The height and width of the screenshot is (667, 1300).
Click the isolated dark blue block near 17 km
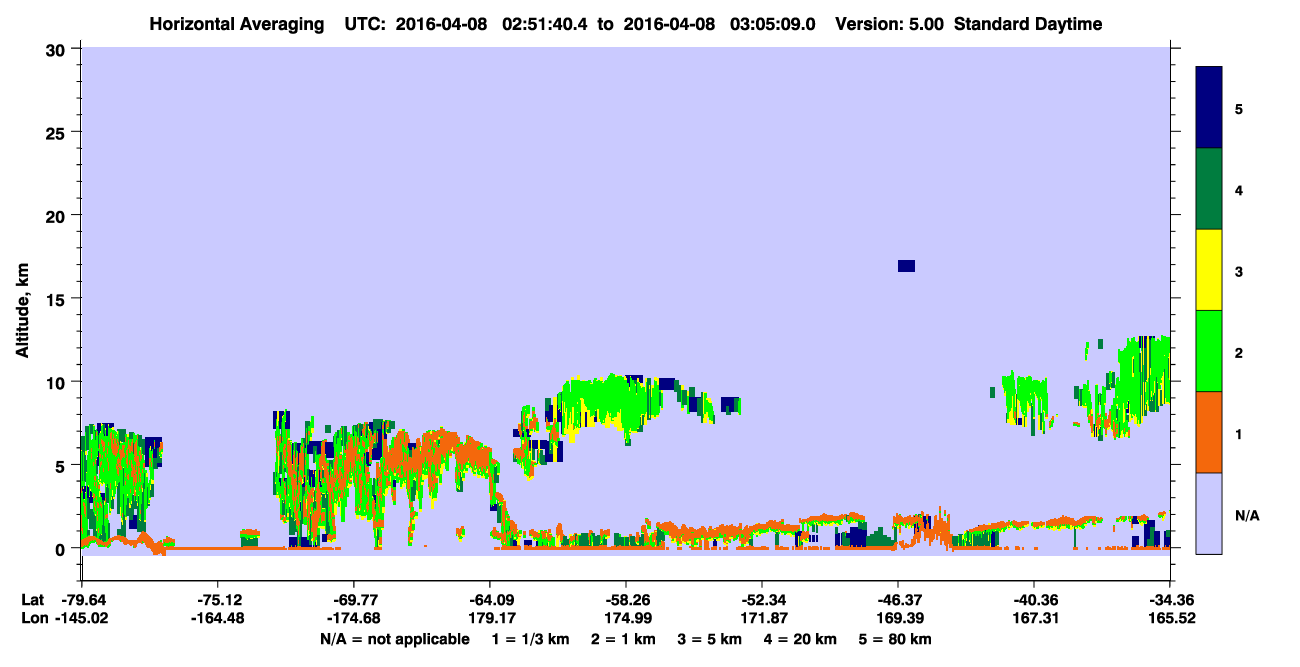click(x=906, y=265)
